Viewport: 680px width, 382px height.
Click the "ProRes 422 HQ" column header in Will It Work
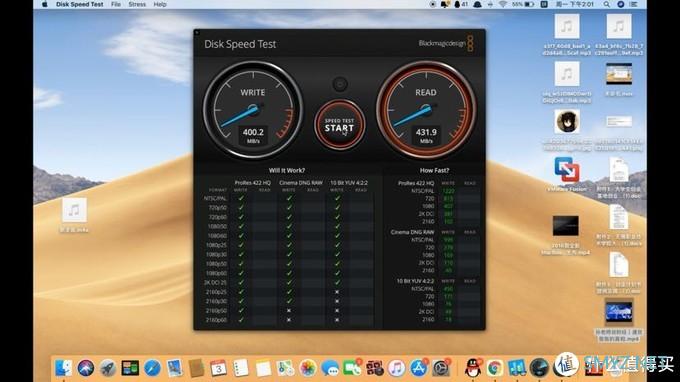point(252,183)
